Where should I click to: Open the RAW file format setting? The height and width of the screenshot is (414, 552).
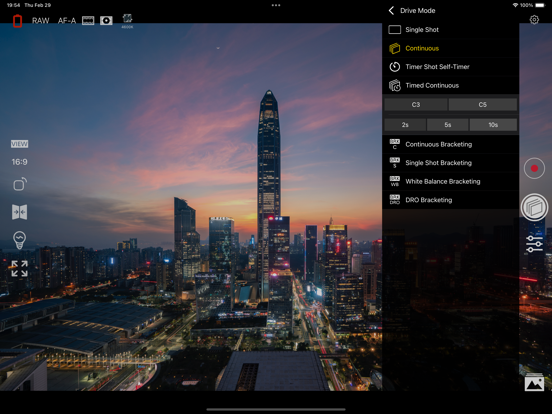click(40, 21)
